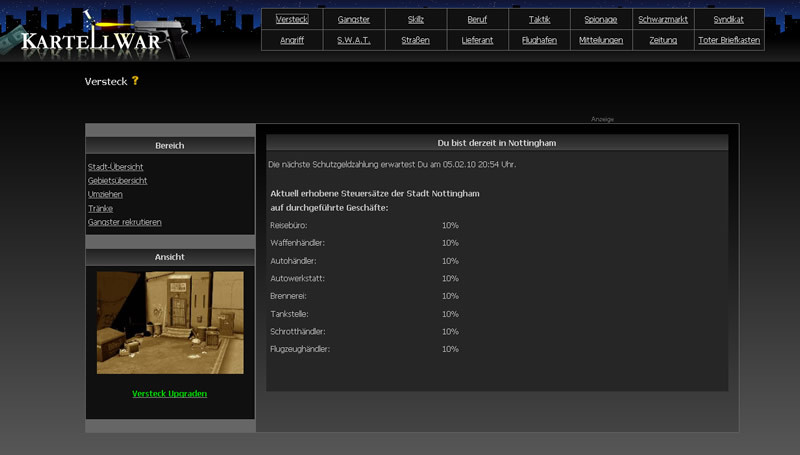Open Gebietsübersicht in the sidebar

tap(118, 181)
